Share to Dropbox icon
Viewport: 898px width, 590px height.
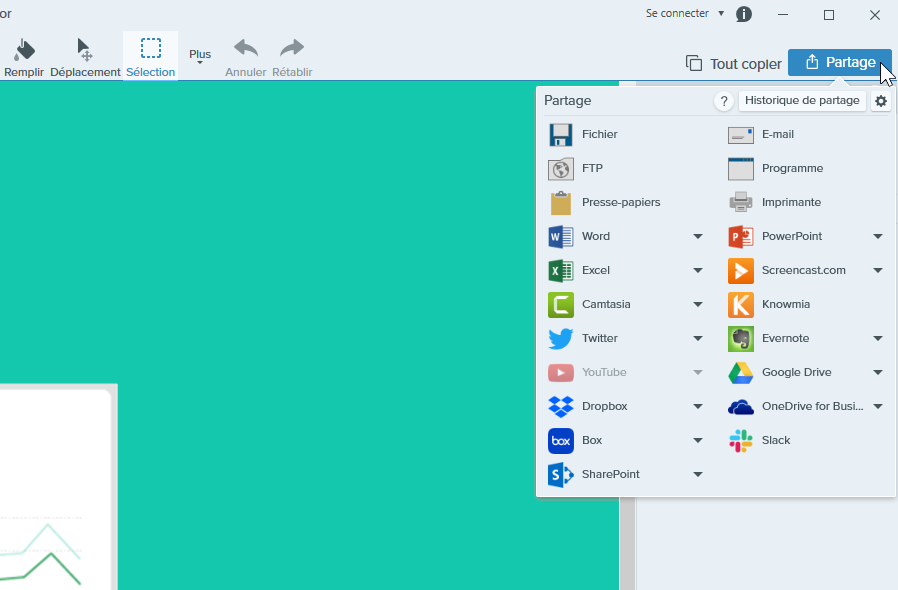point(561,406)
